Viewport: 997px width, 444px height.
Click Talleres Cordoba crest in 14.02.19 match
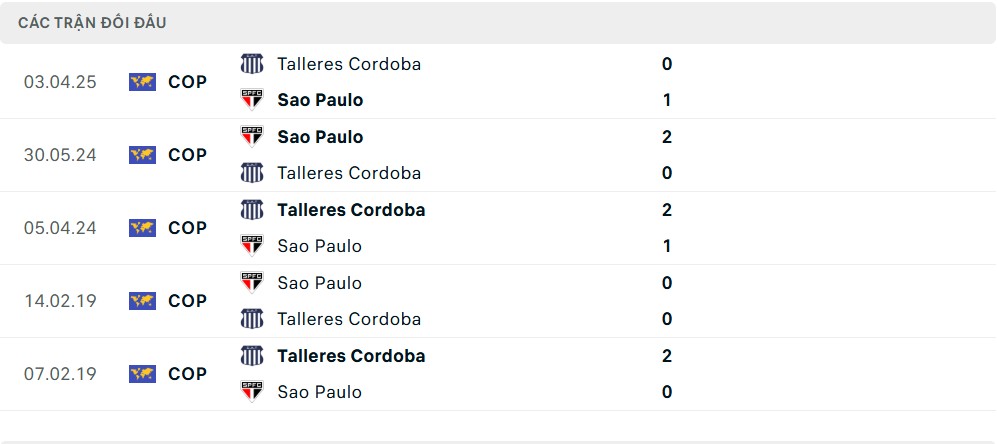pos(252,319)
